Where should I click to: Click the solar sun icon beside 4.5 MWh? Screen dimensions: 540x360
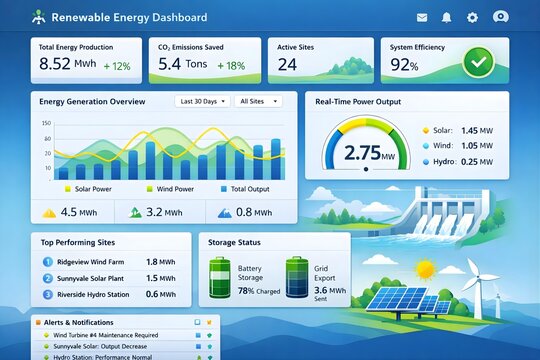click(49, 213)
